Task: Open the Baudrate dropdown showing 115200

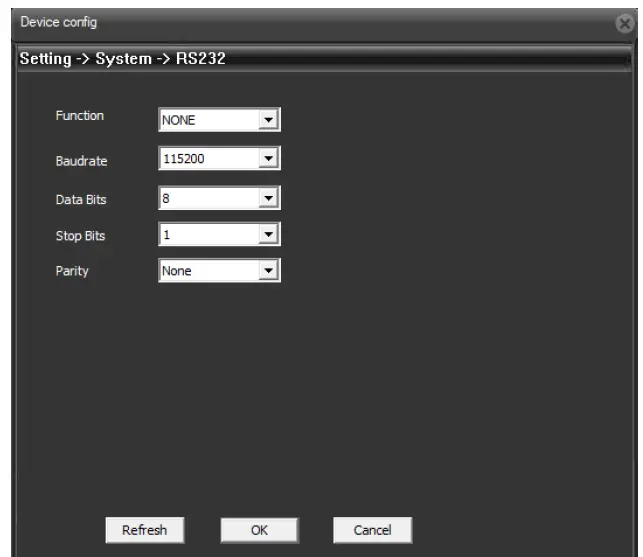Action: (219, 158)
